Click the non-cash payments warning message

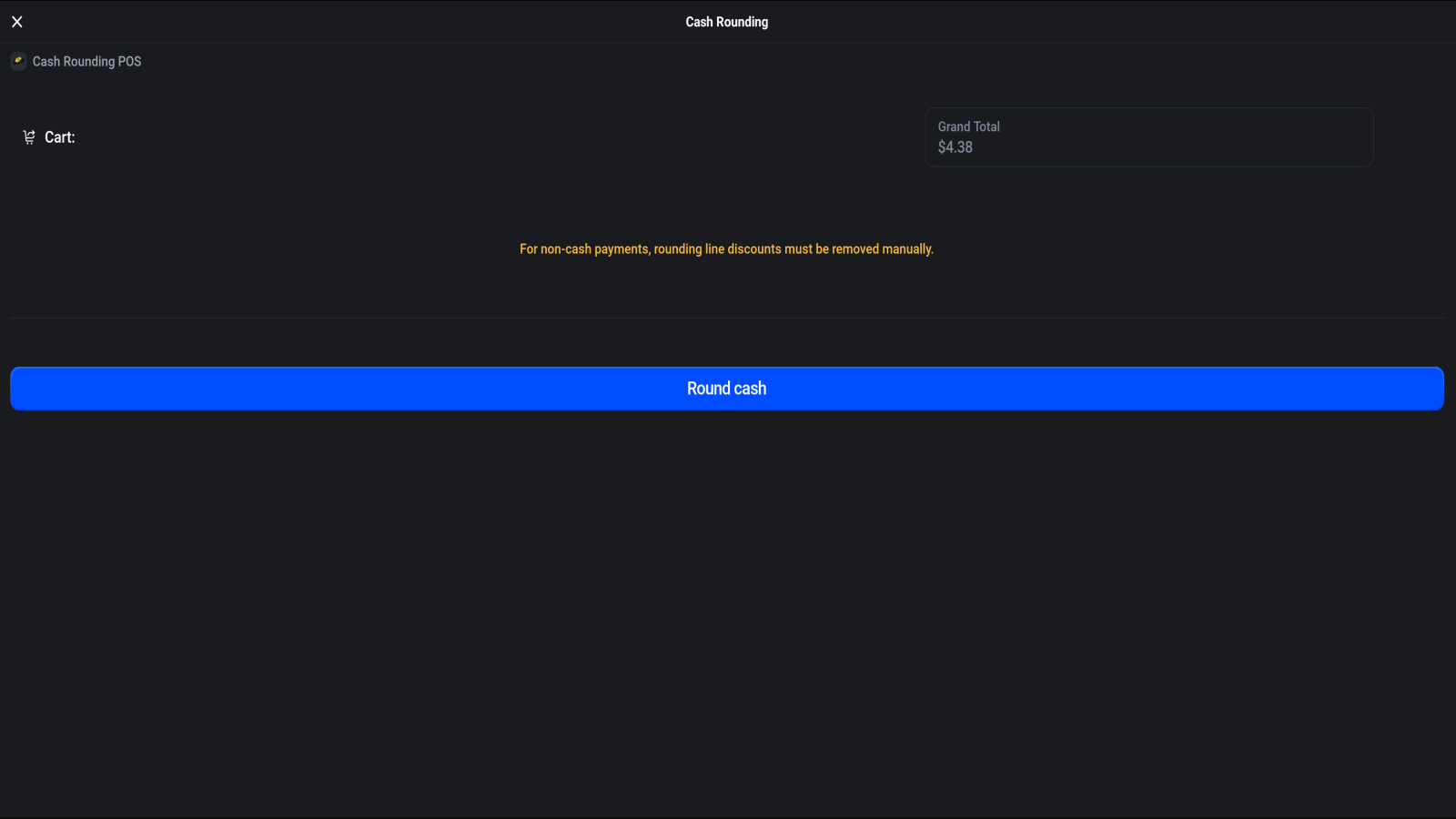(x=726, y=248)
